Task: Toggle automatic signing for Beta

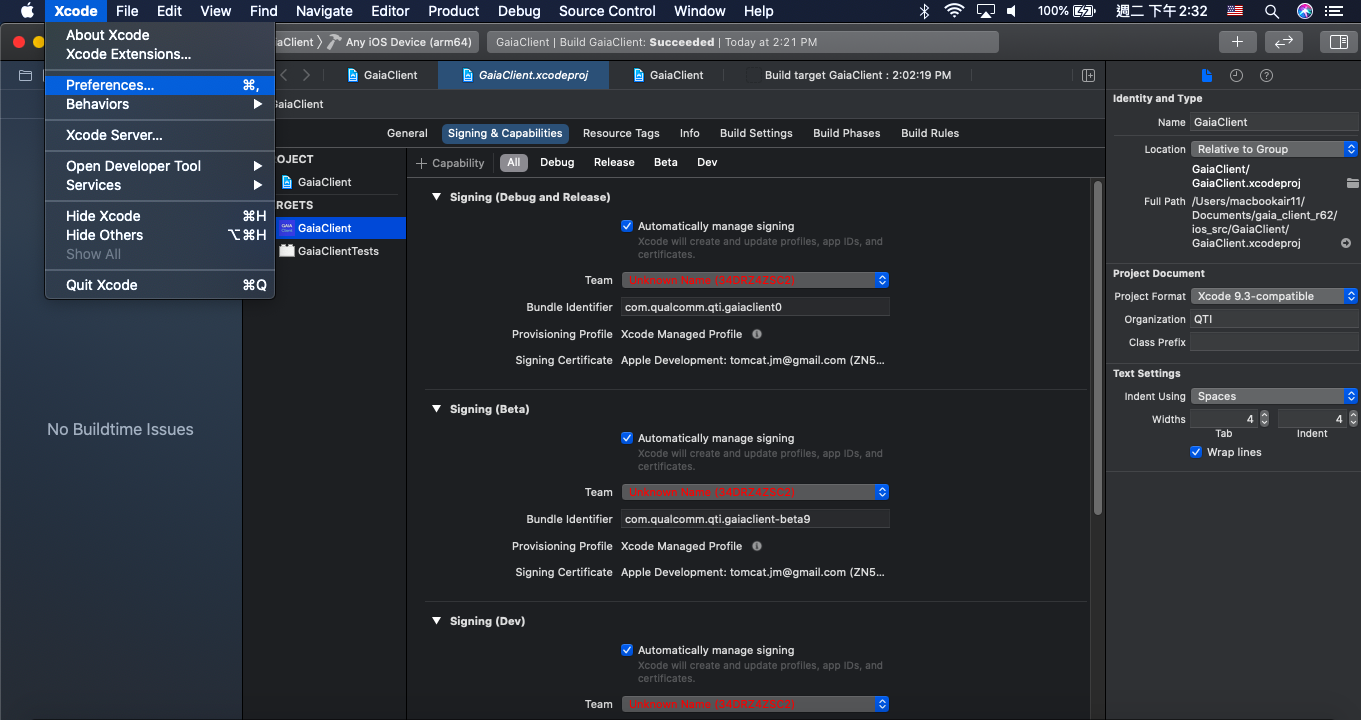Action: click(x=627, y=438)
